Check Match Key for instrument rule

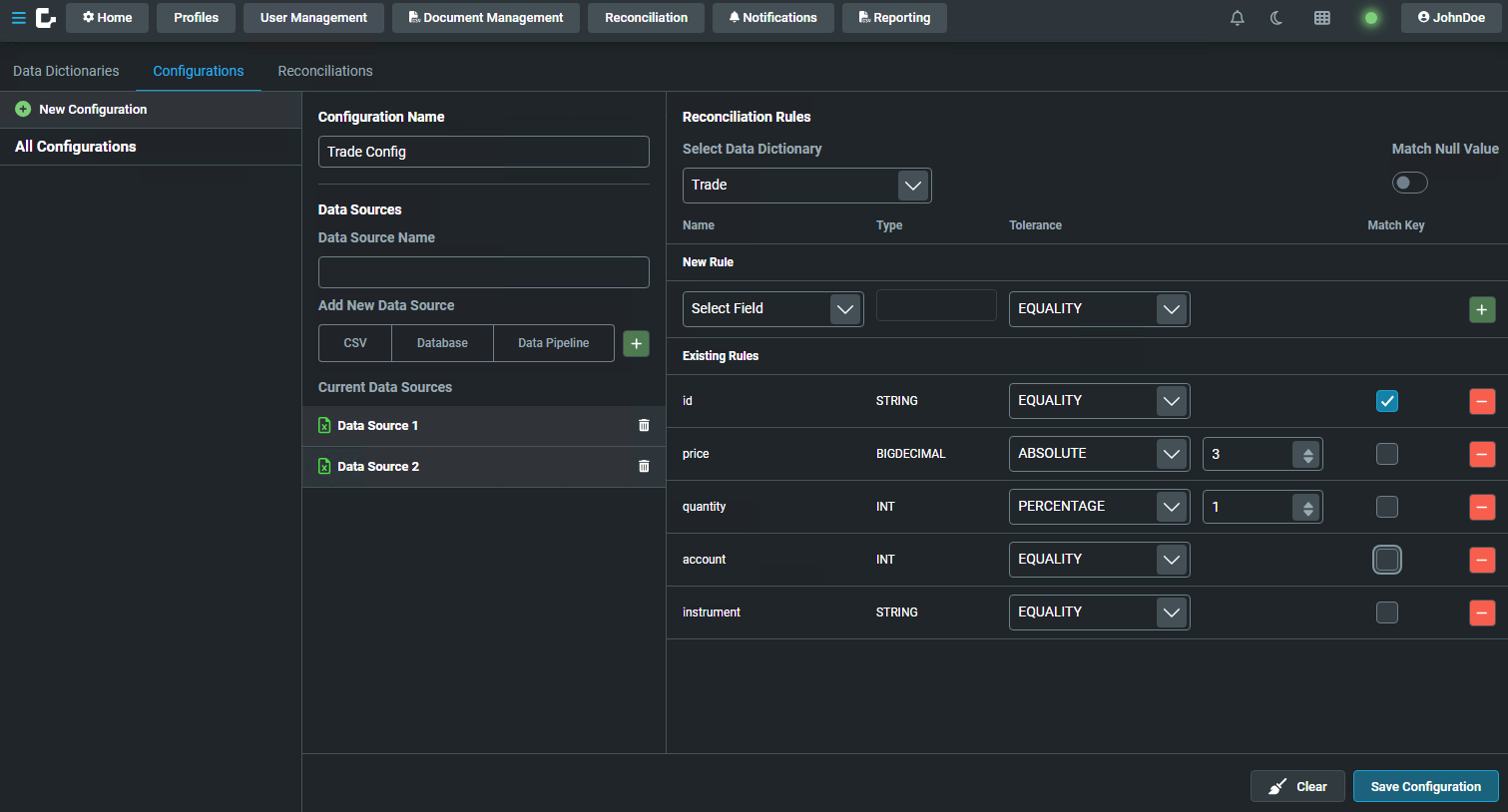pyautogui.click(x=1386, y=612)
